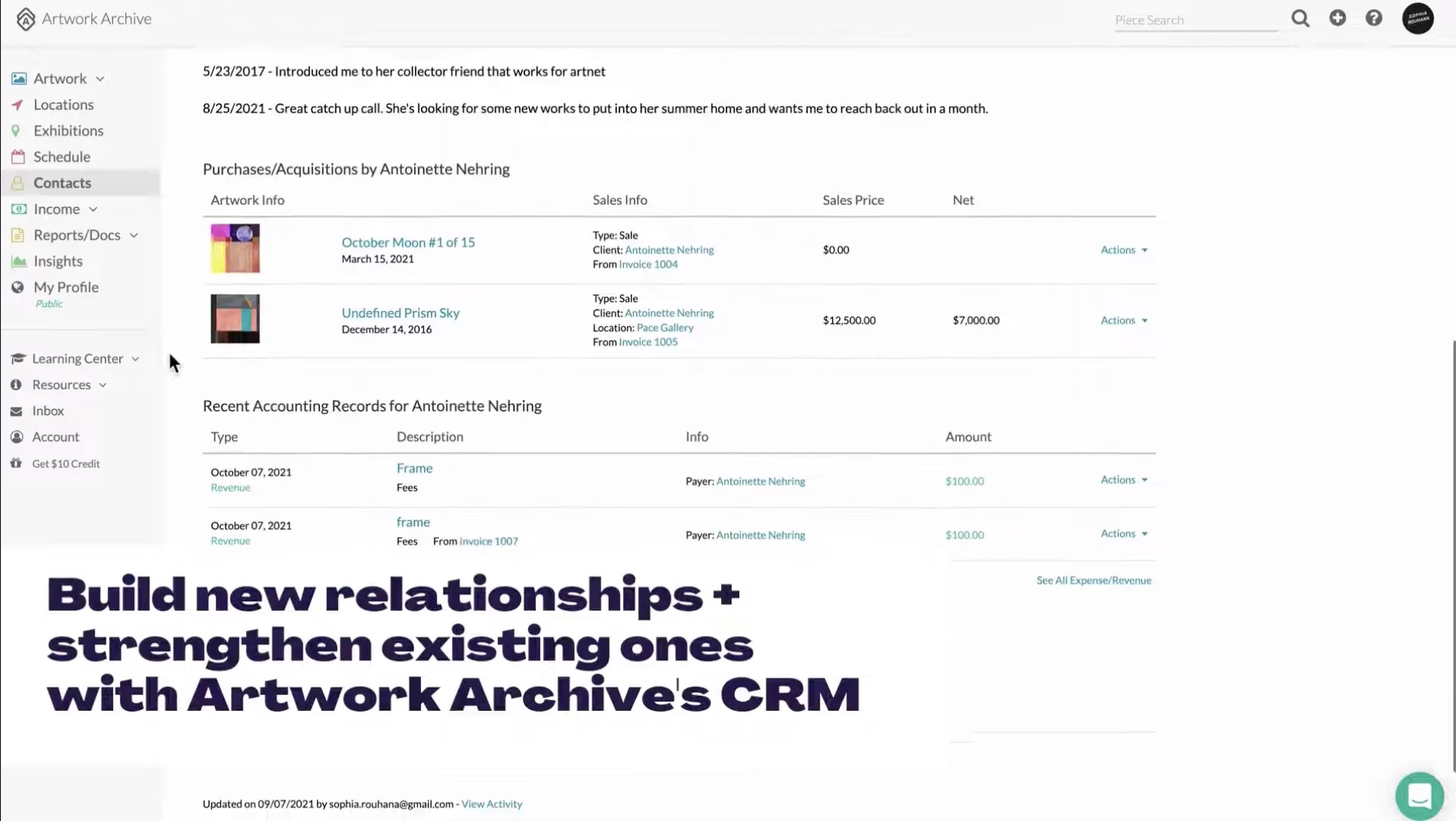Open Actions dropdown for October Moon

1124,250
